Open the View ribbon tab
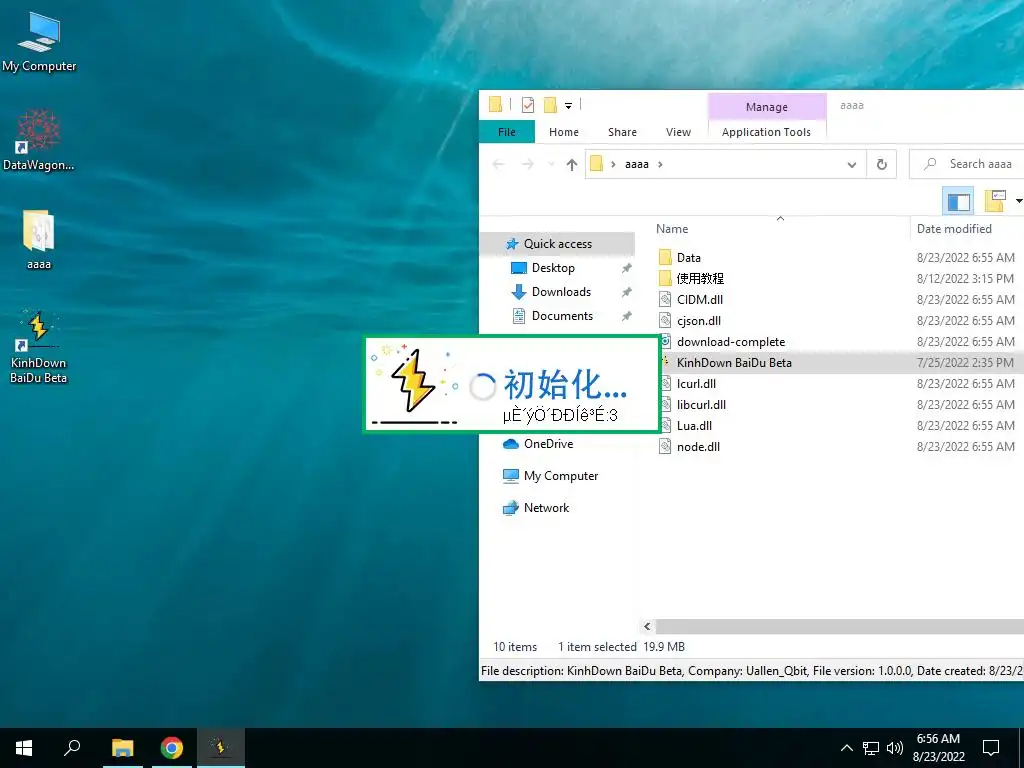1024x768 pixels. coord(679,132)
